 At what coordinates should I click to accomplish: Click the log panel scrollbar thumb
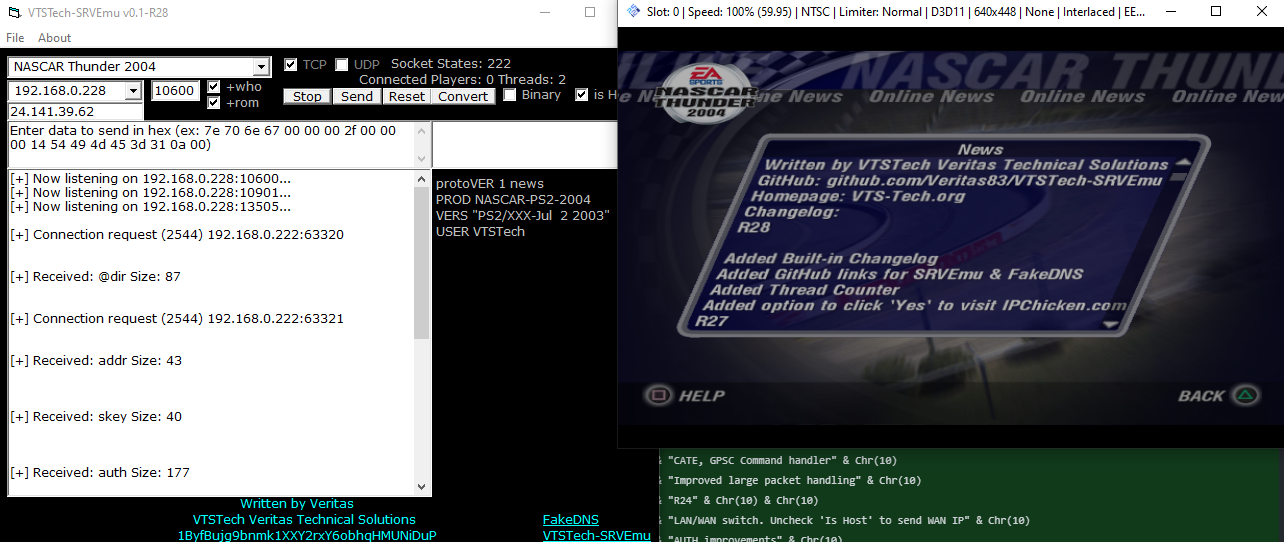click(422, 263)
